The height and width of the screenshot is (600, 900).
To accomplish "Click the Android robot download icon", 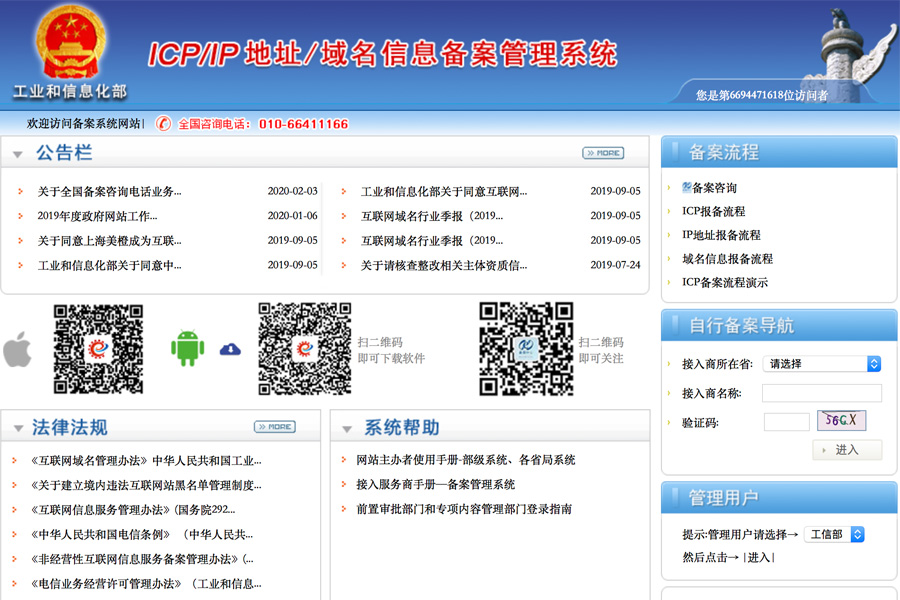I will pos(190,350).
